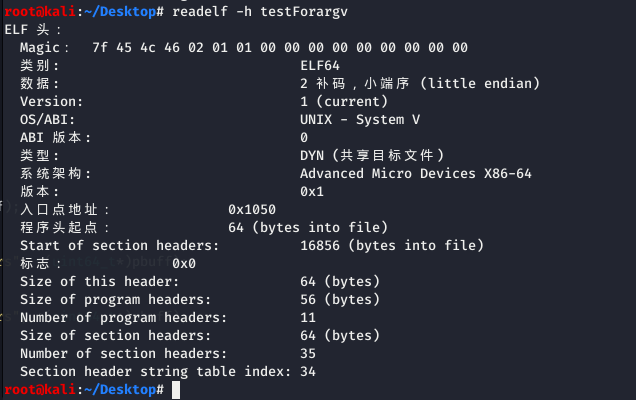Click the '0x1050' entry point address
The height and width of the screenshot is (400, 636).
coord(251,209)
